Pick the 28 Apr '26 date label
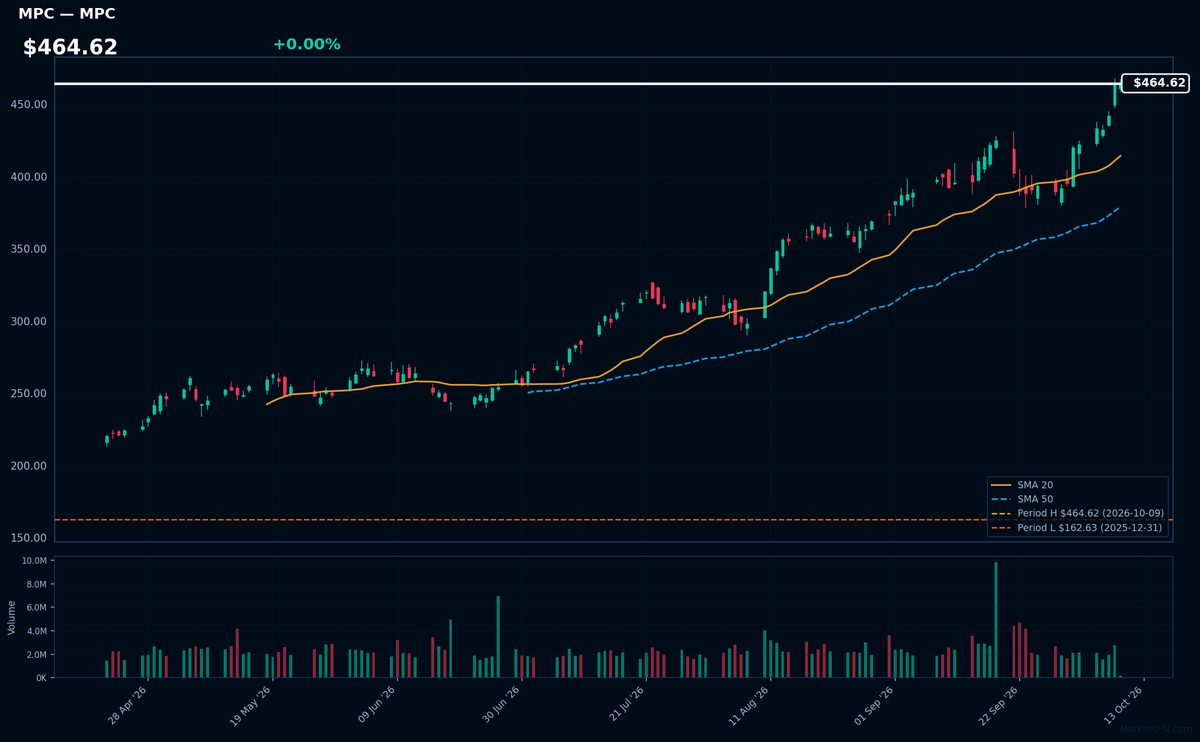This screenshot has width=1200, height=742. pos(128,705)
